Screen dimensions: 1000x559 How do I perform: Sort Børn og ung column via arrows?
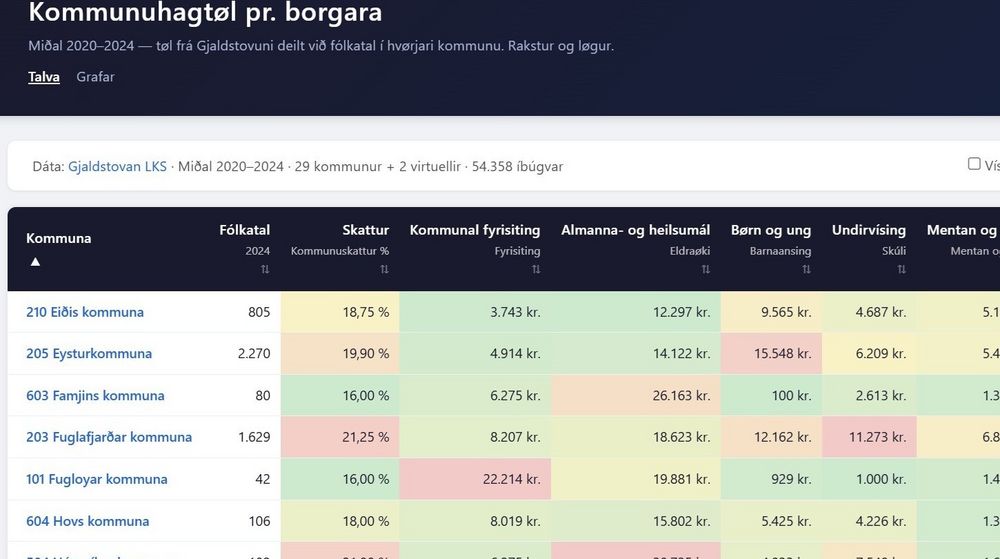[806, 270]
